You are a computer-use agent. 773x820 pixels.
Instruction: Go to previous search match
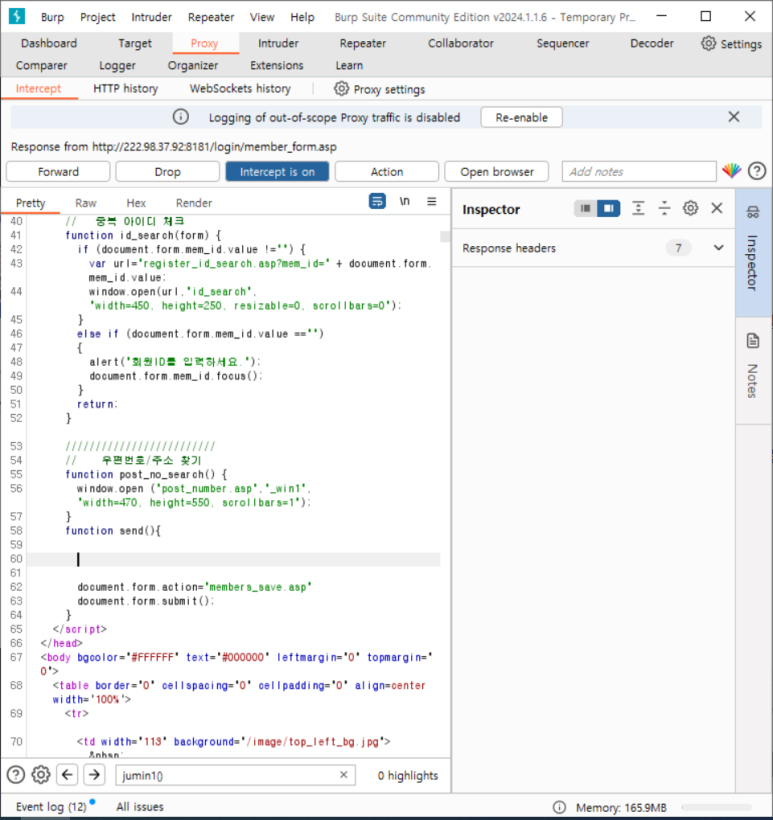(67, 775)
